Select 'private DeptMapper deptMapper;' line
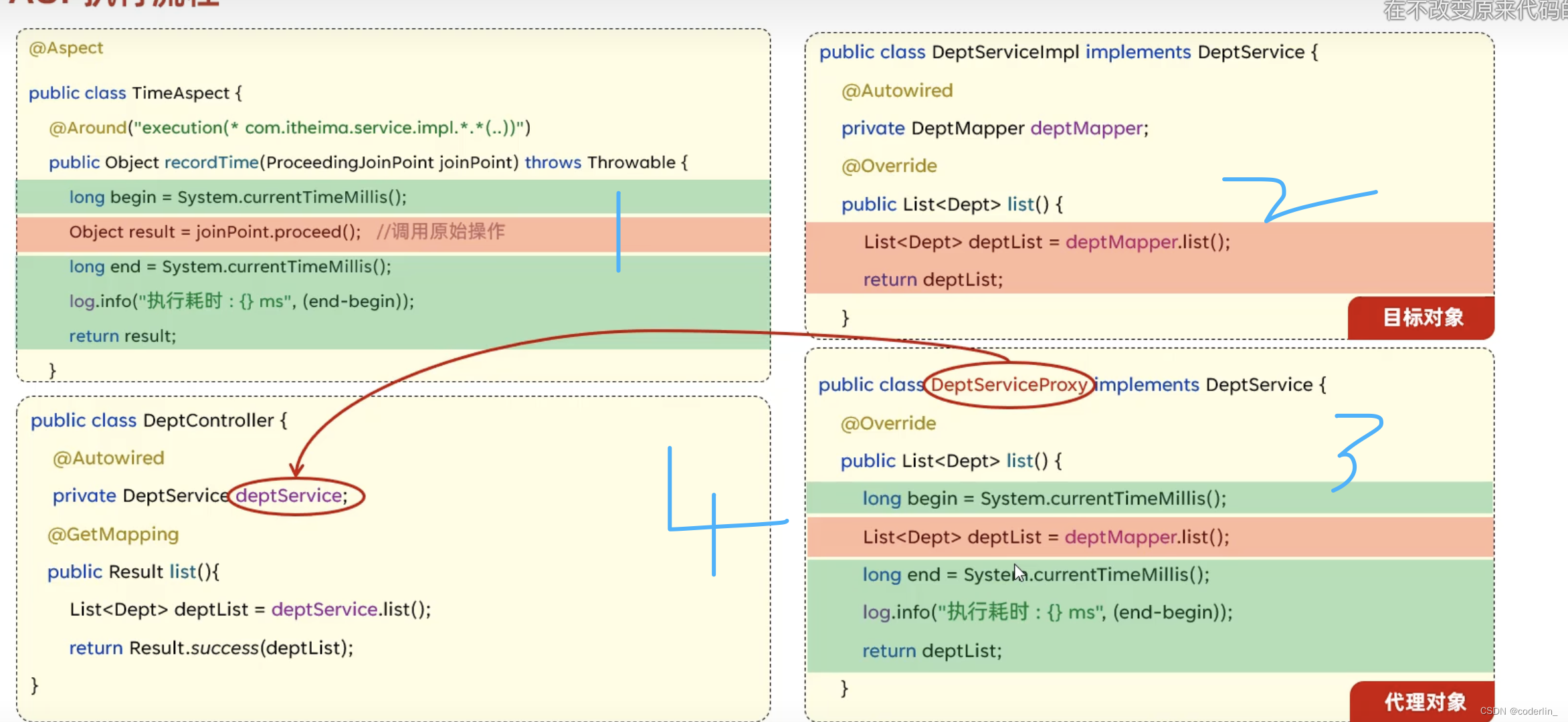The width and height of the screenshot is (1568, 722). pos(995,128)
